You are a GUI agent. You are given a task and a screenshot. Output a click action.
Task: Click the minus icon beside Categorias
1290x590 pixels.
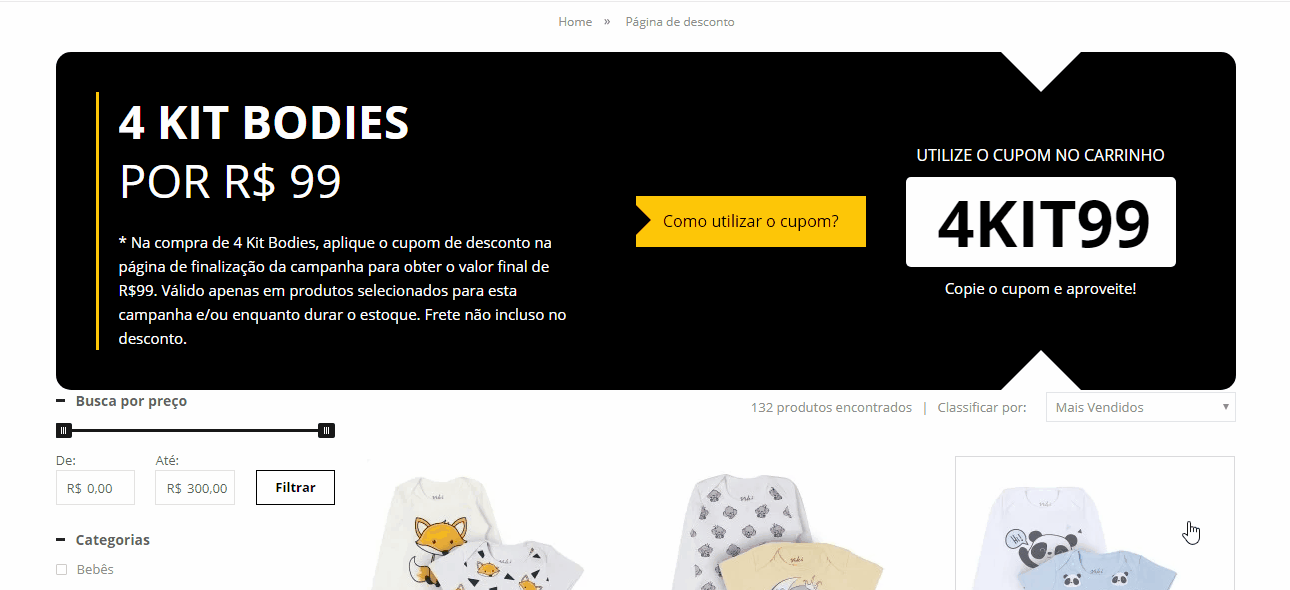tap(60, 540)
